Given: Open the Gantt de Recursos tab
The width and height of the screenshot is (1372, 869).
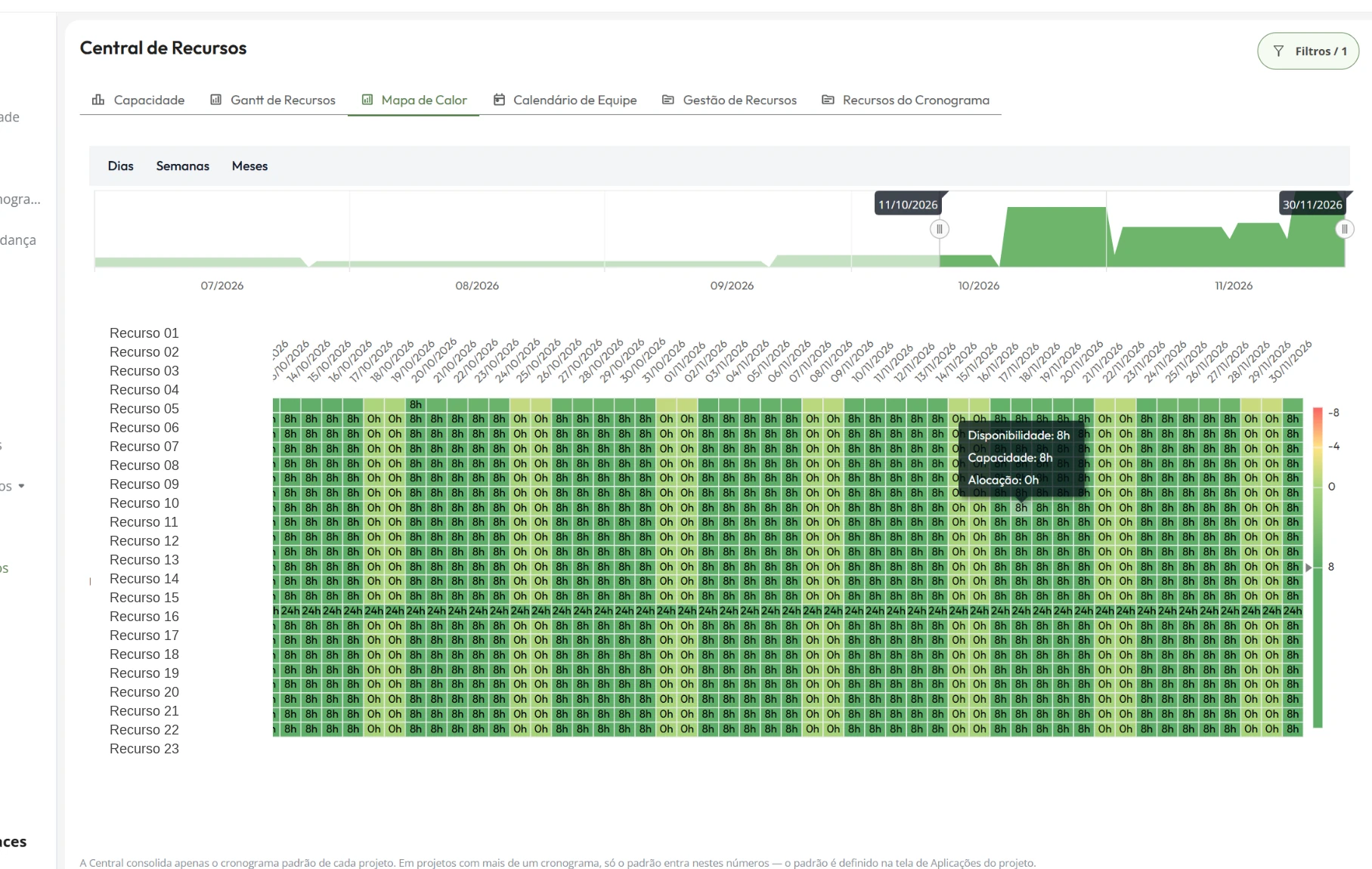Looking at the screenshot, I should coord(273,100).
